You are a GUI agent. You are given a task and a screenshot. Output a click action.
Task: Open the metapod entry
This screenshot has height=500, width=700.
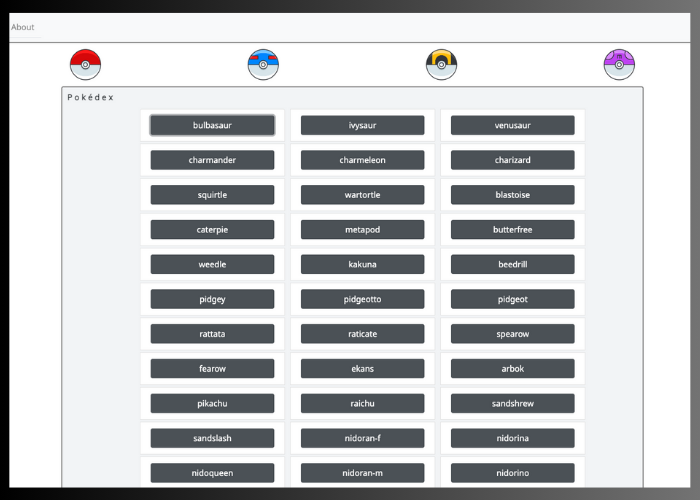coord(362,230)
